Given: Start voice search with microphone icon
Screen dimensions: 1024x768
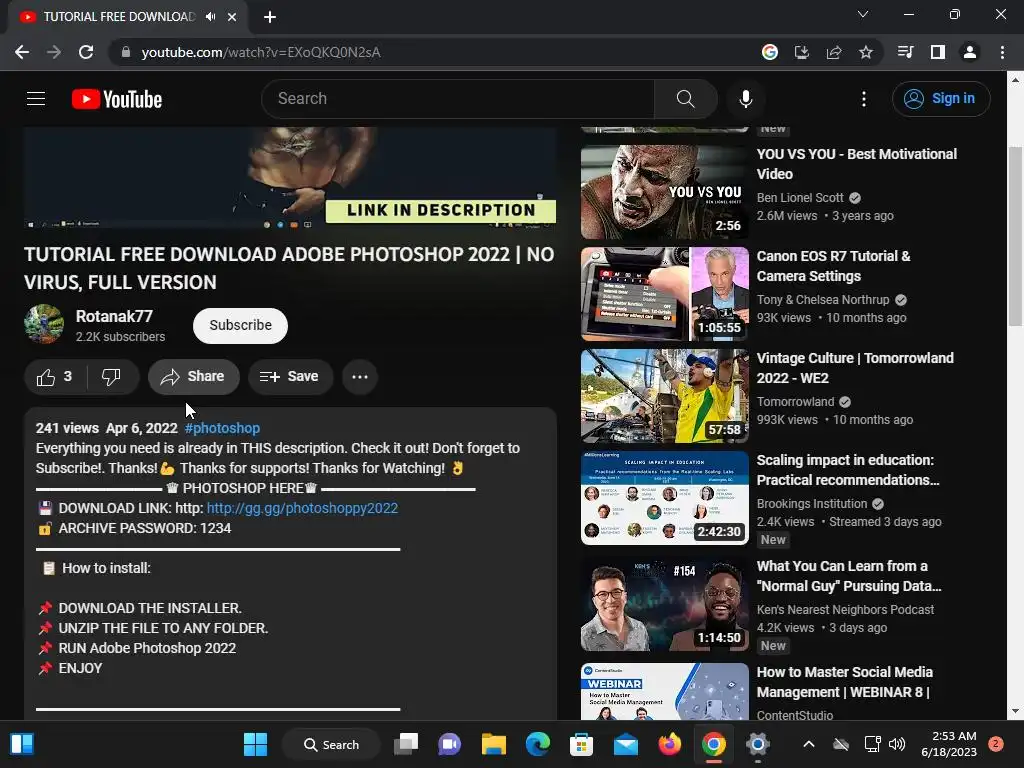Looking at the screenshot, I should pos(745,99).
